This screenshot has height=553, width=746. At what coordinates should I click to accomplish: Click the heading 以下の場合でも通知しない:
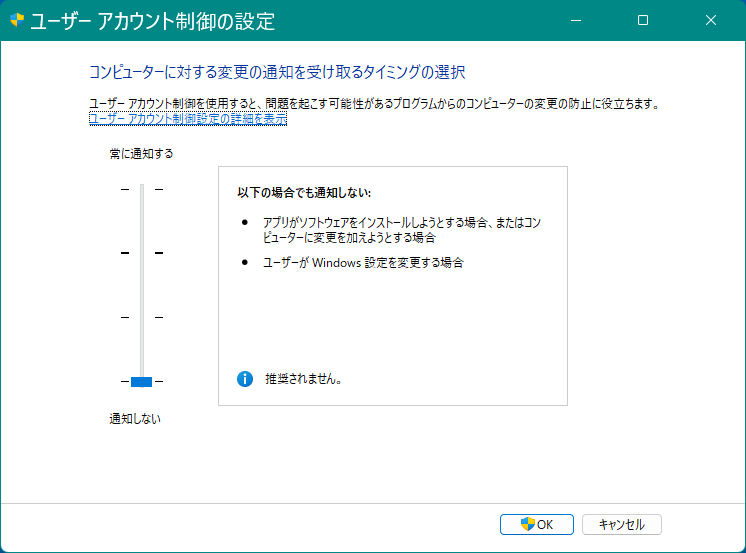[x=304, y=193]
